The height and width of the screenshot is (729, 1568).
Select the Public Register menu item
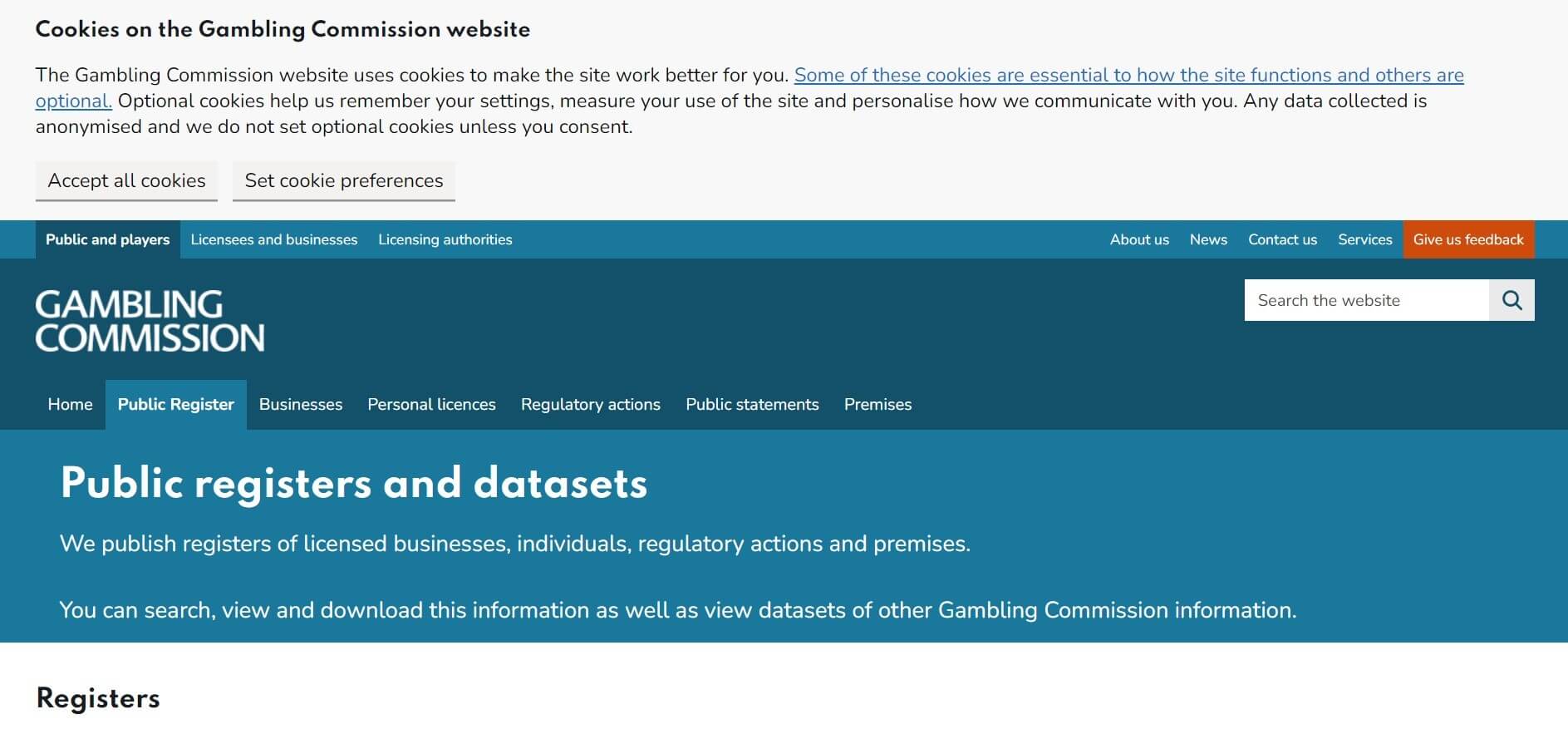175,404
